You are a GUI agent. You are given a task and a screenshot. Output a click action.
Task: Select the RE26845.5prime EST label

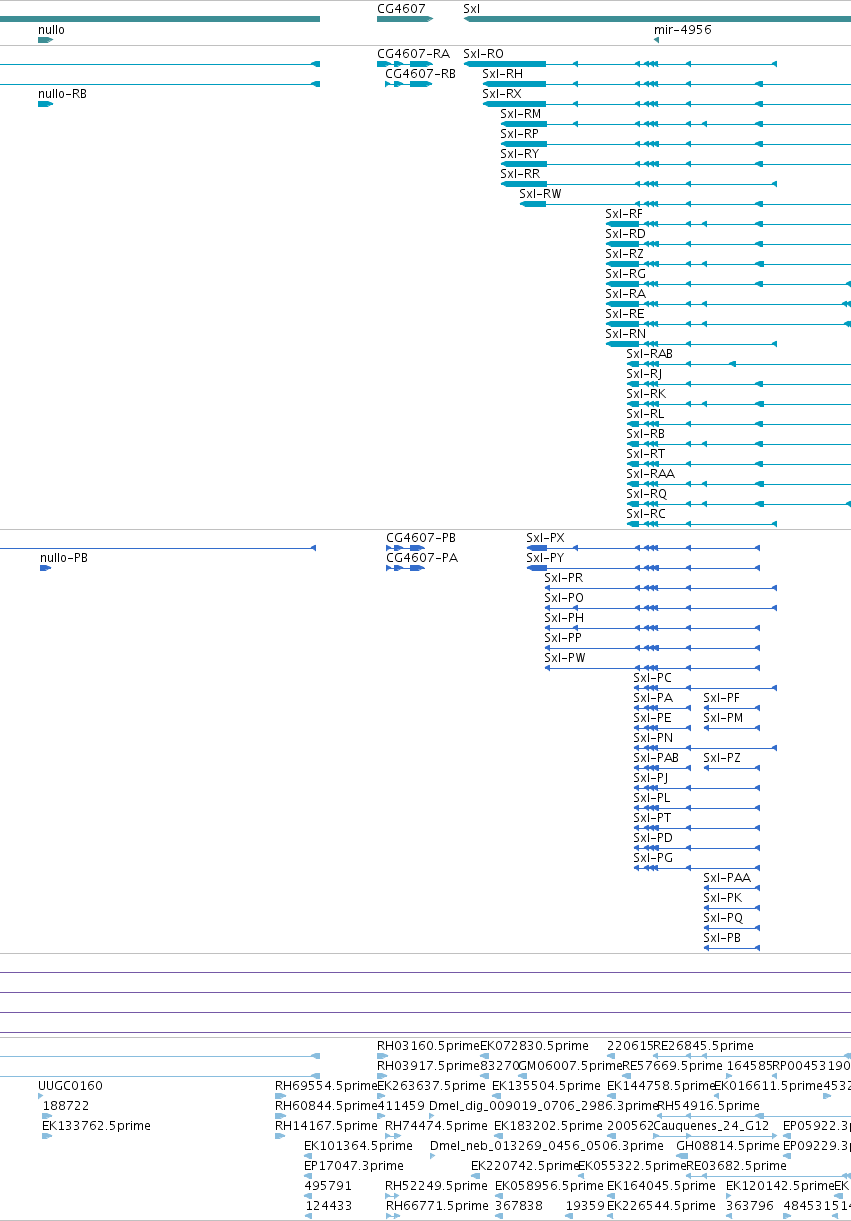pos(704,1045)
